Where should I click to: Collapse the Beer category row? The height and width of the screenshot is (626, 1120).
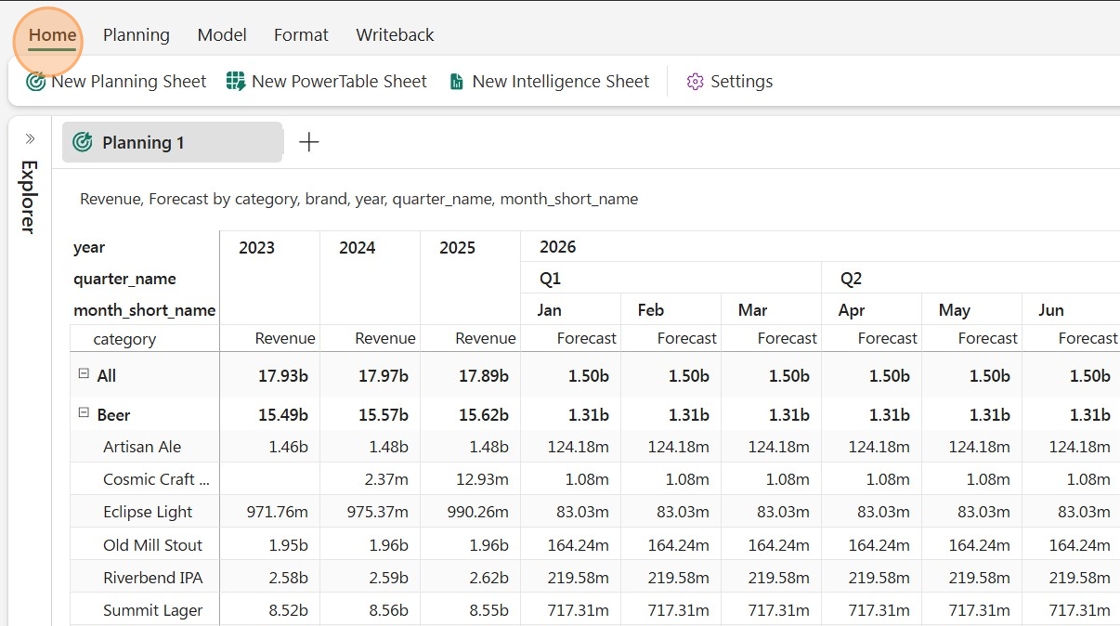[84, 413]
